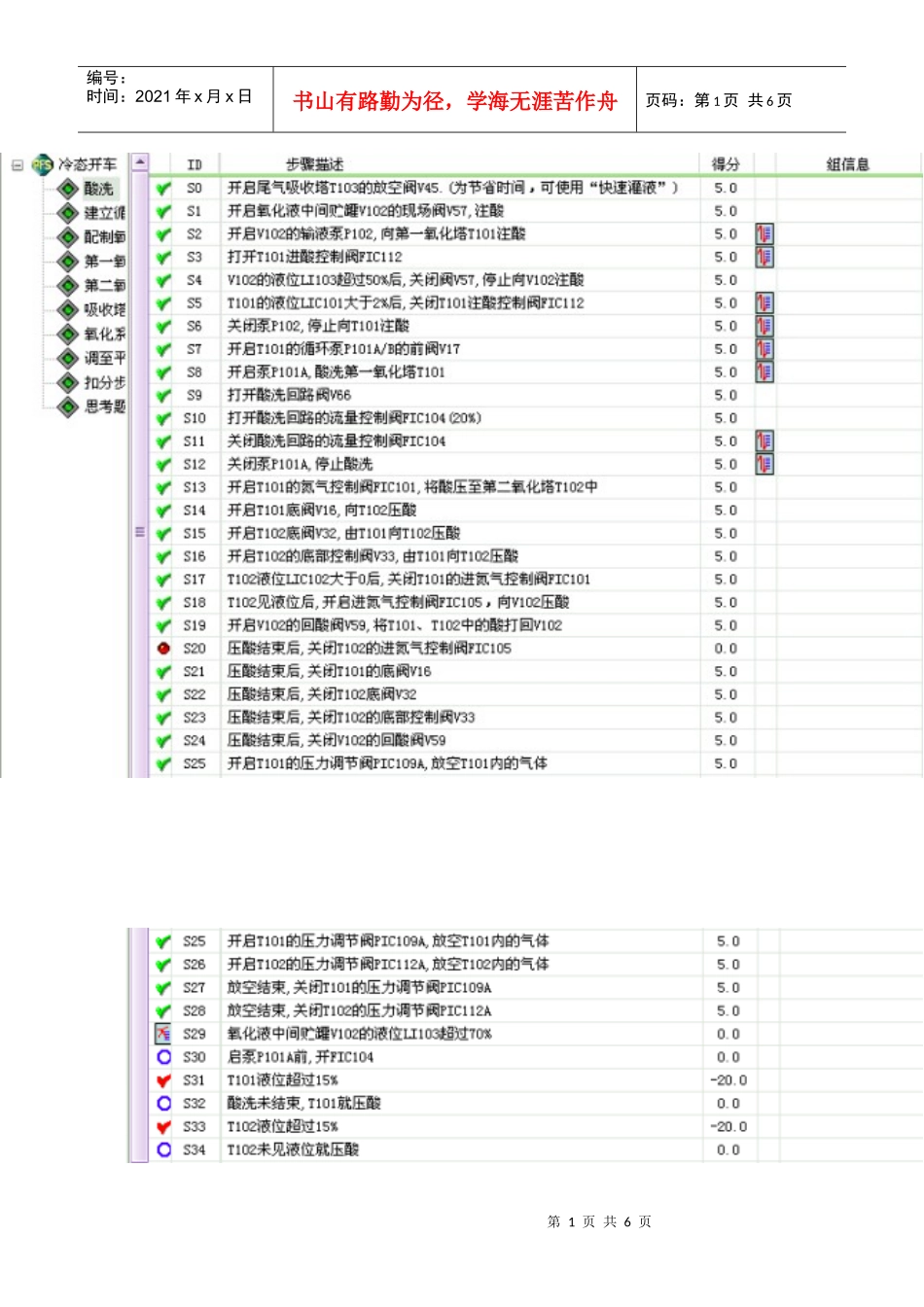Click the S19 ID cell
The image size is (924, 1307).
tap(195, 625)
